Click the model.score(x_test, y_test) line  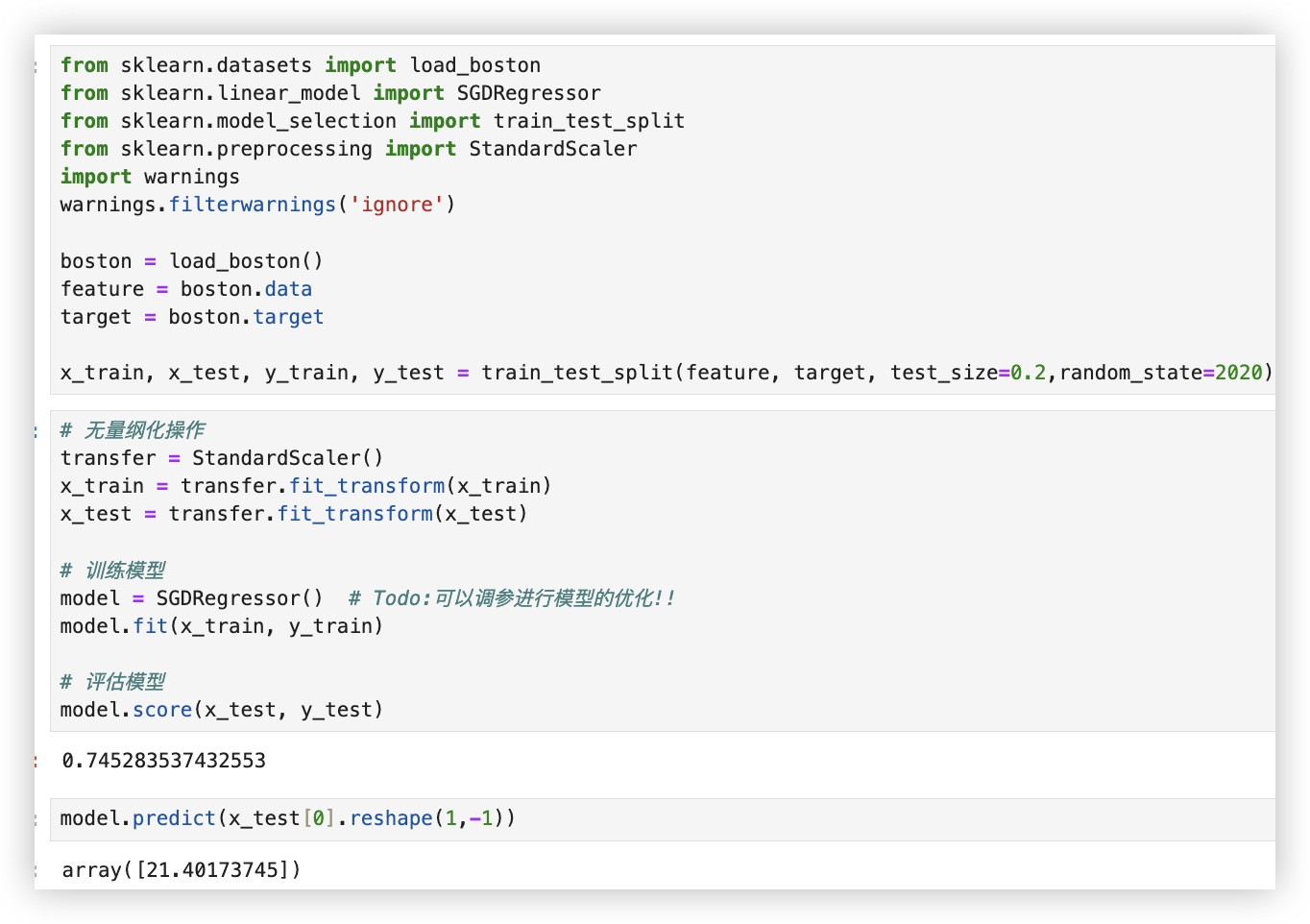point(221,710)
